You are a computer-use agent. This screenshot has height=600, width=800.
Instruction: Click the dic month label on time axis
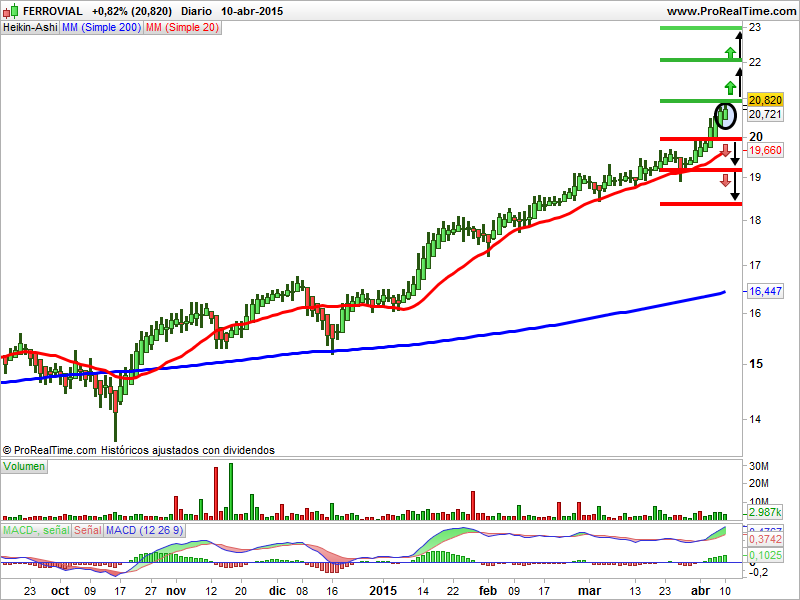277,591
